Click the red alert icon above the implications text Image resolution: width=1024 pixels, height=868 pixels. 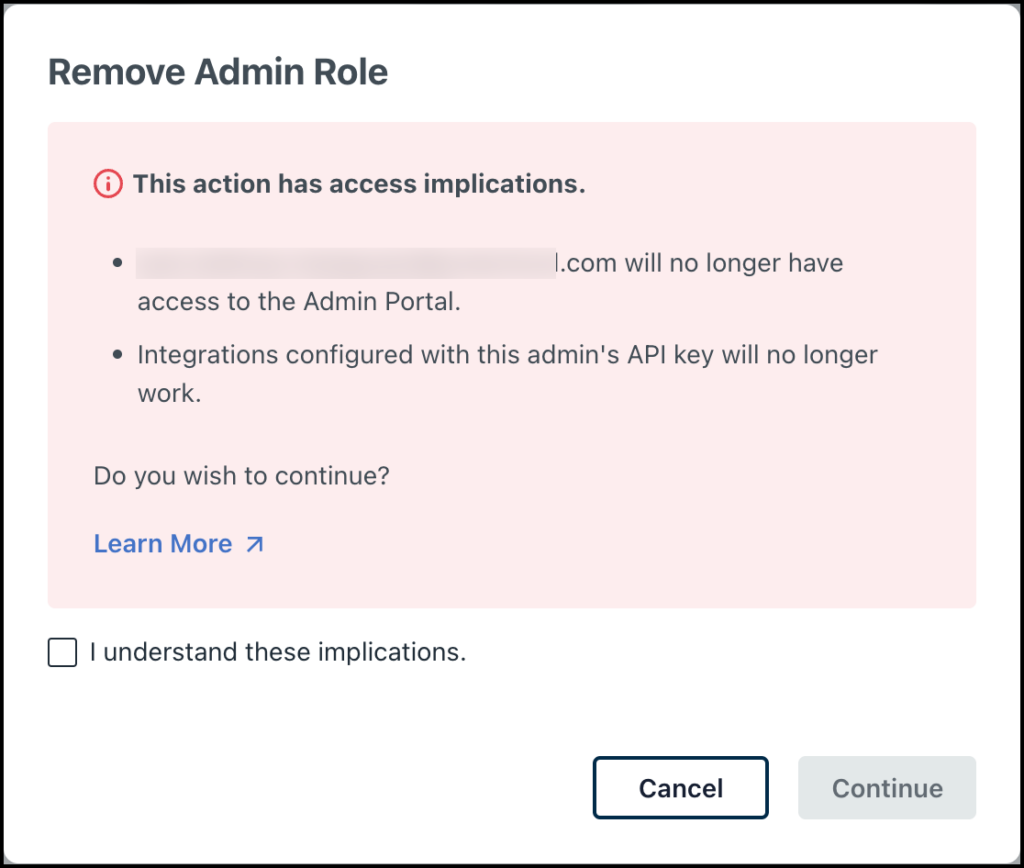point(107,183)
